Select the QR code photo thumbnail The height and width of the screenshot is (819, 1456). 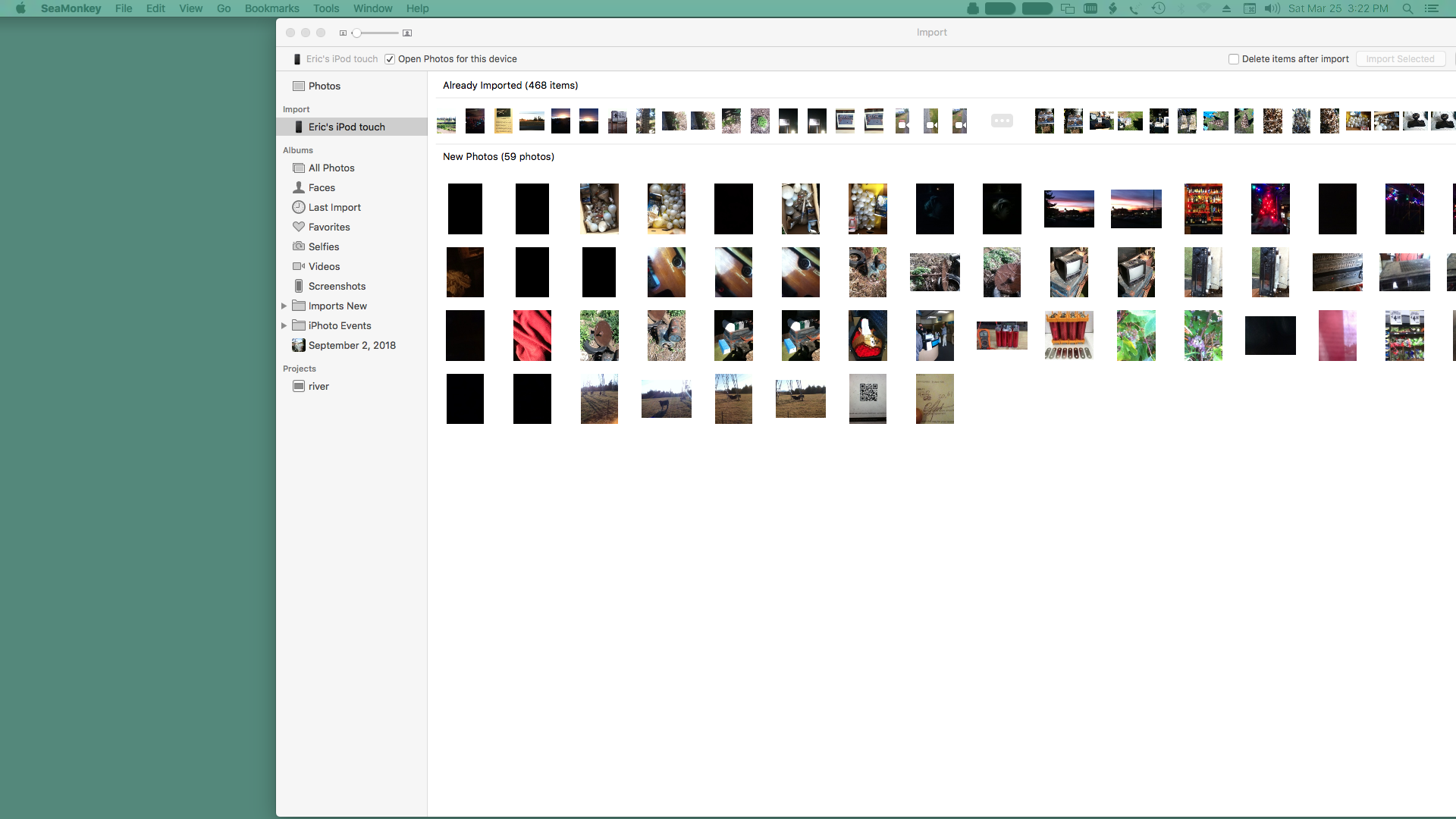868,398
